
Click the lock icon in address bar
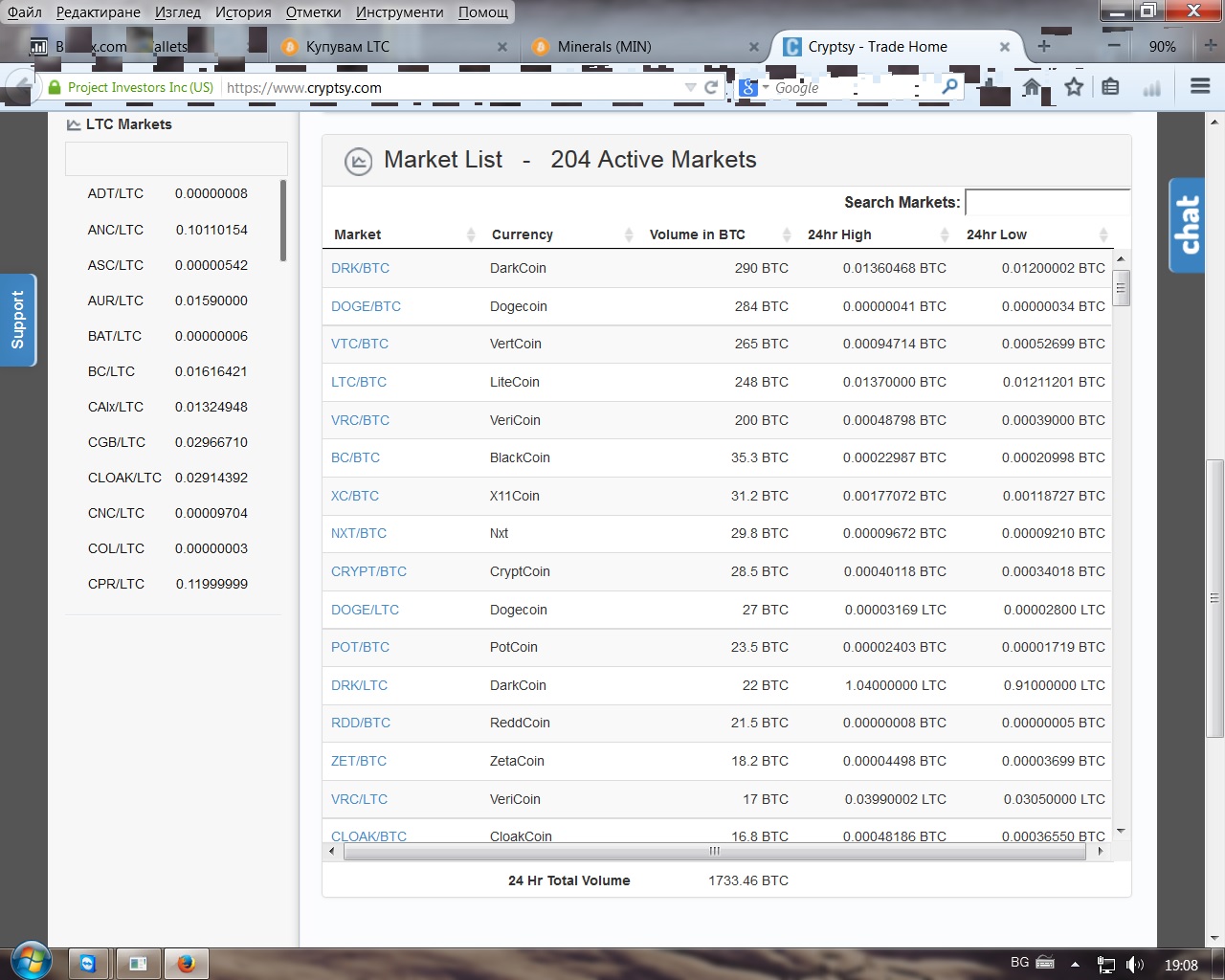click(x=55, y=87)
